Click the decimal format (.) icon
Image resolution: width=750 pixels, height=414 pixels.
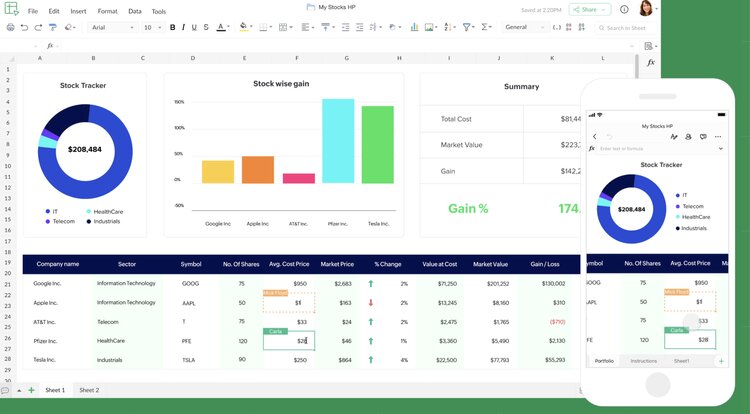tap(556, 28)
